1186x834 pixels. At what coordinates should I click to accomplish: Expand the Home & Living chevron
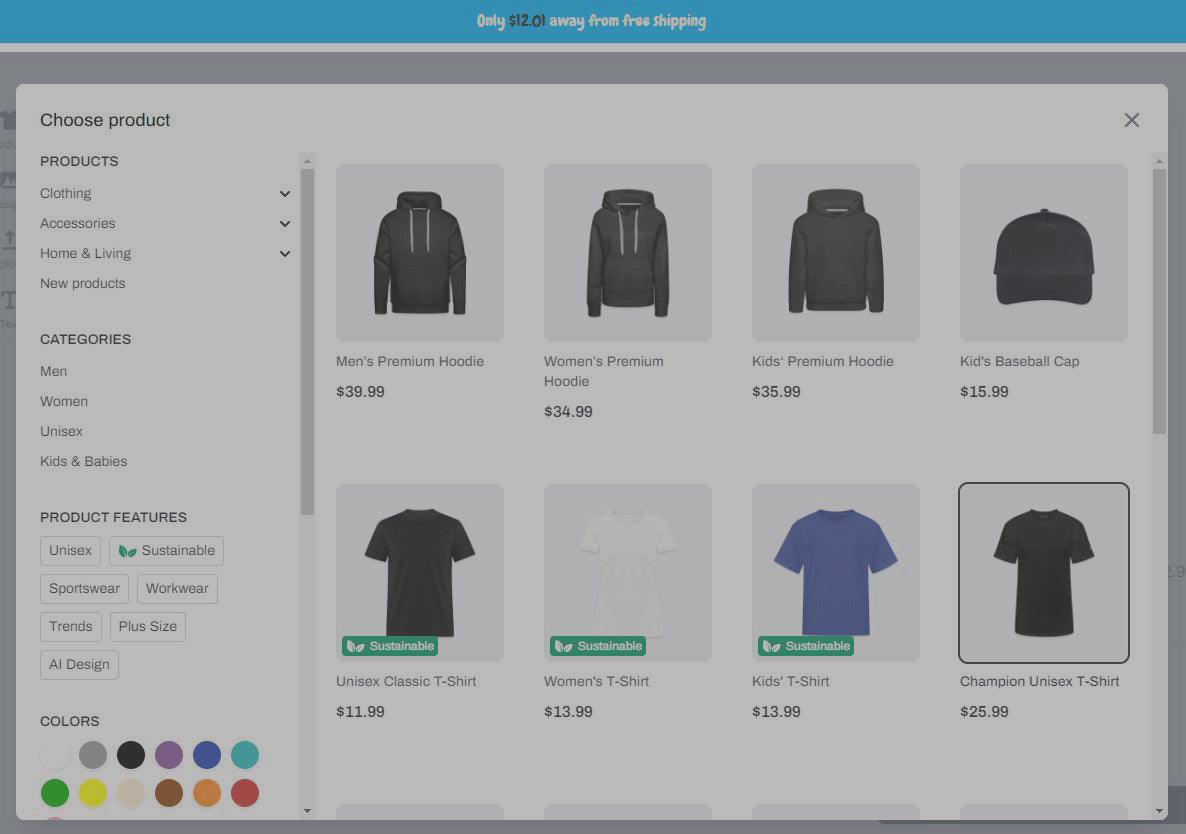(284, 254)
